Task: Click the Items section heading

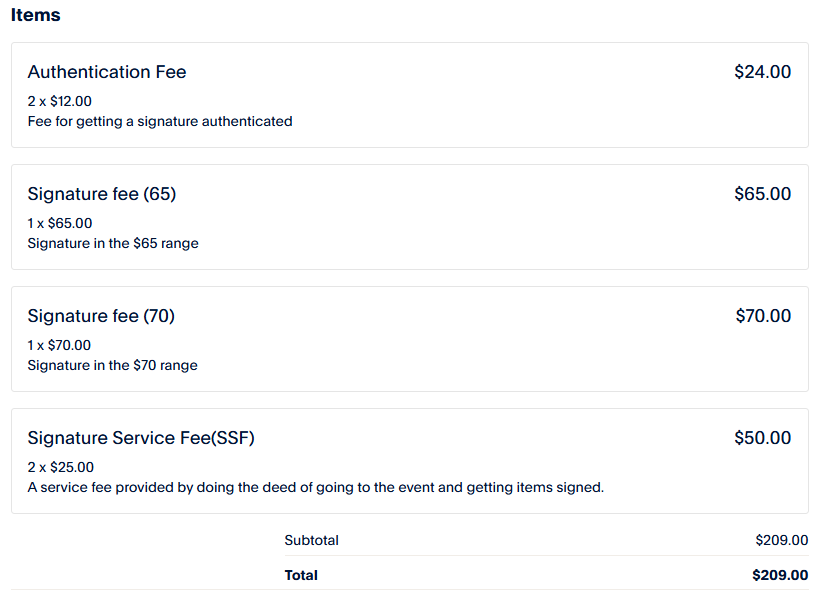Action: [36, 15]
